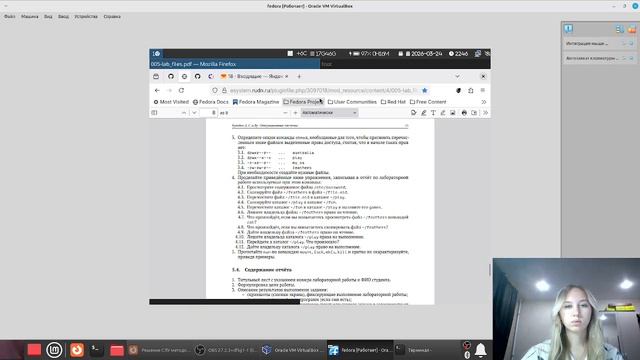The image size is (640, 360).
Task: Open the Вид menu in VirtualBox
Action: (x=48, y=17)
